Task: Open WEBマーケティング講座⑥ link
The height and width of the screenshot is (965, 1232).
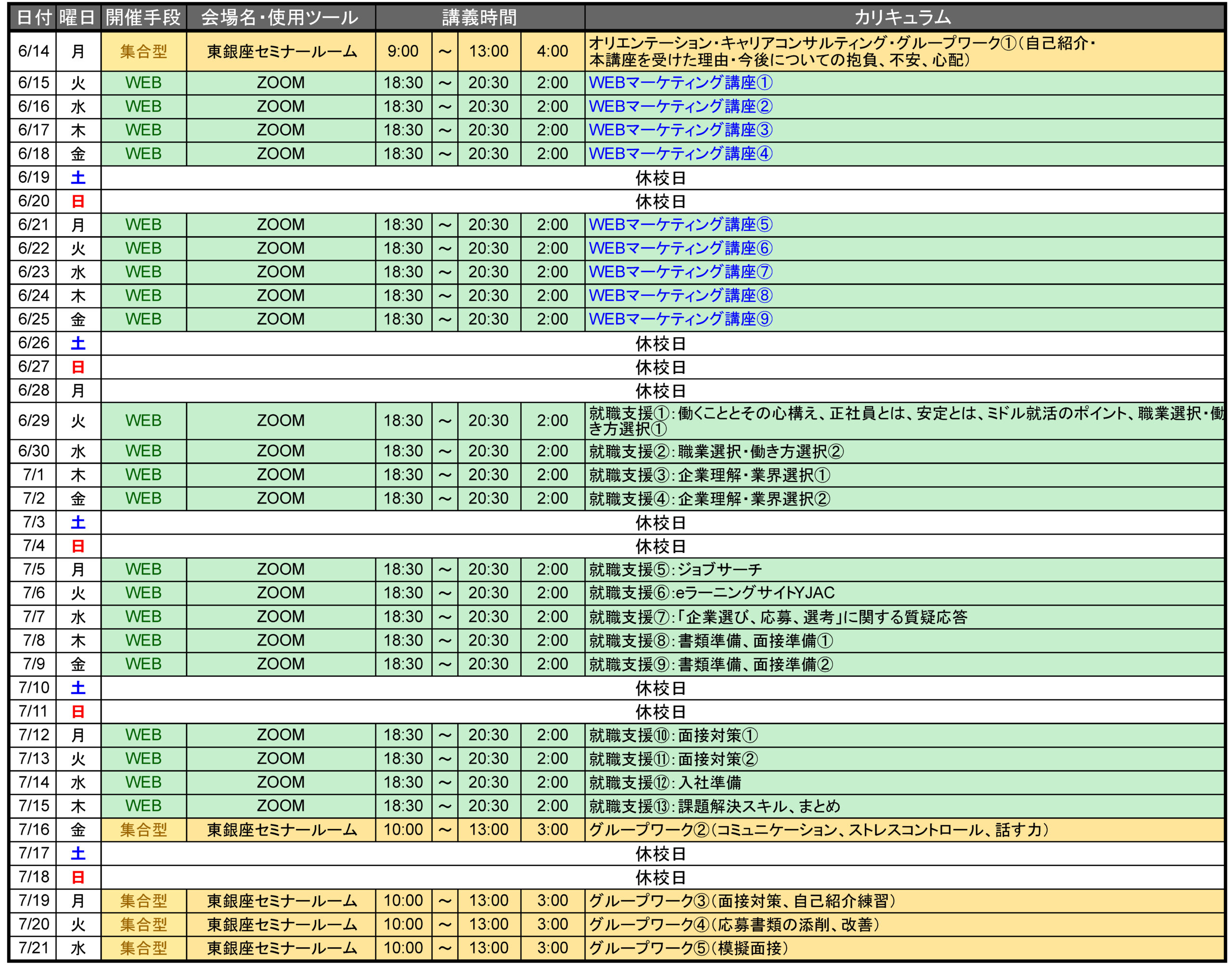Action: pos(680,249)
